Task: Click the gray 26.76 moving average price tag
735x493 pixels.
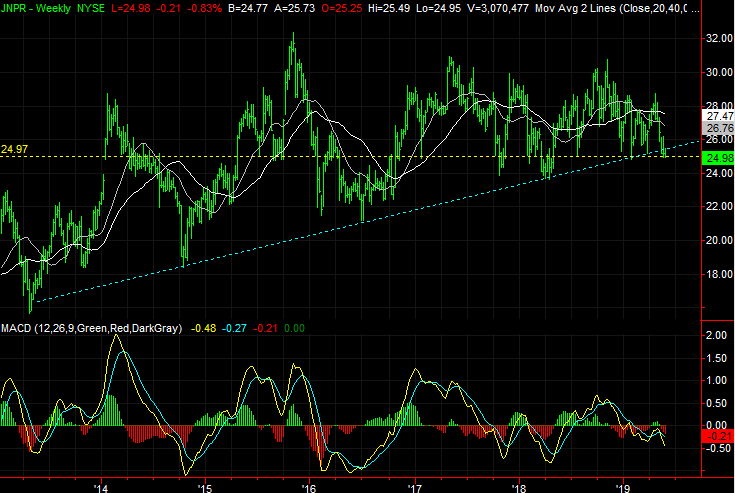Action: pos(720,128)
